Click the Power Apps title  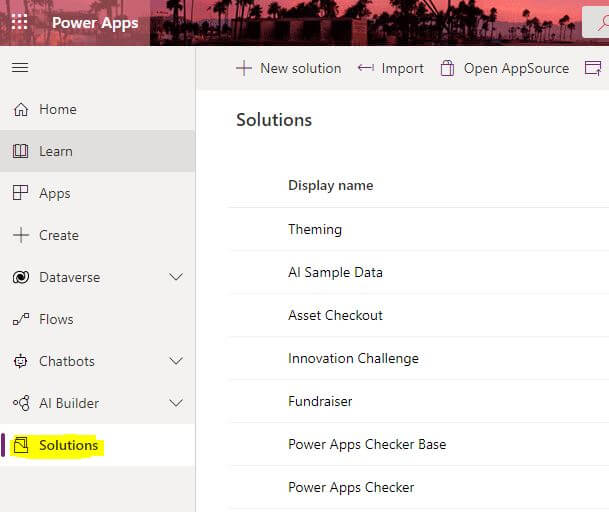coord(95,23)
